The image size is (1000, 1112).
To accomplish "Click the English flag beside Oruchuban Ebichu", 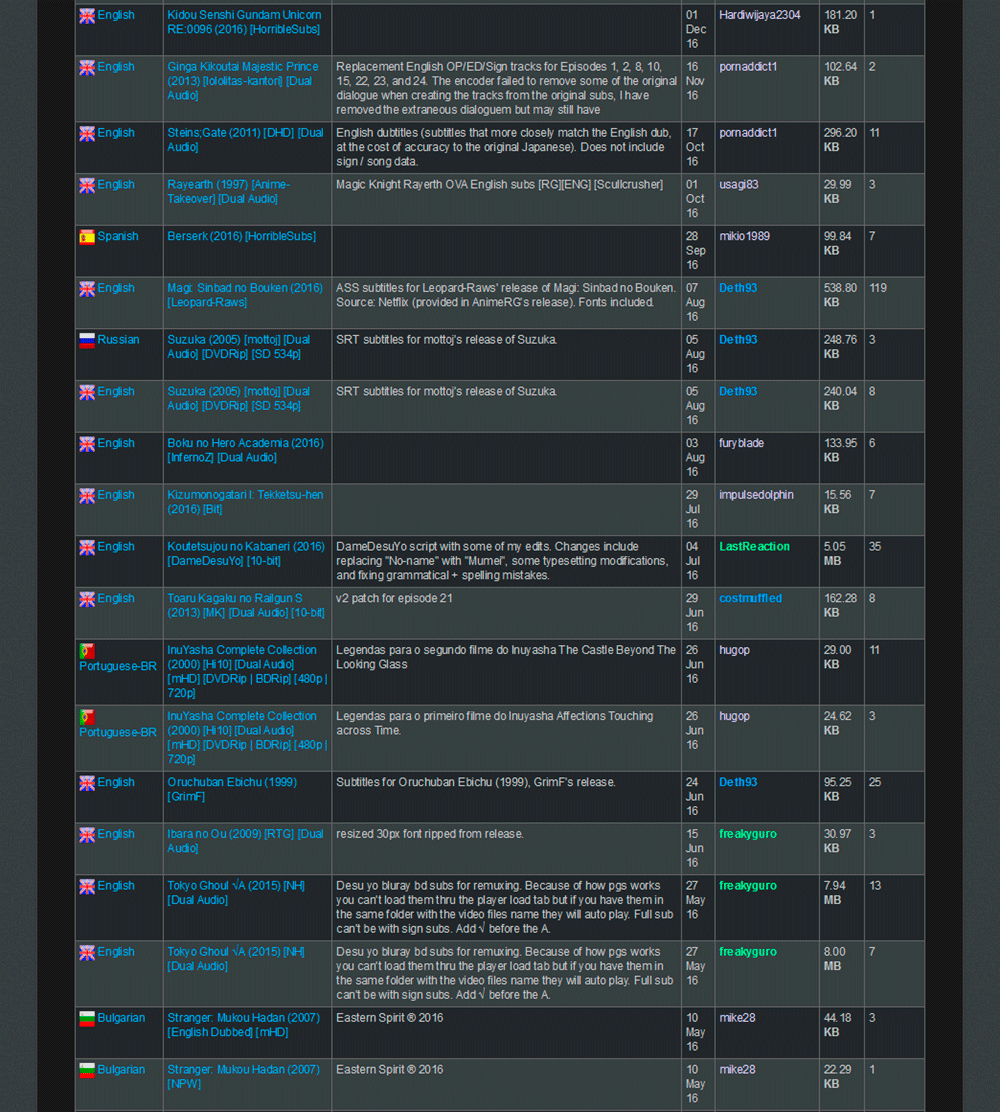I will coord(87,783).
